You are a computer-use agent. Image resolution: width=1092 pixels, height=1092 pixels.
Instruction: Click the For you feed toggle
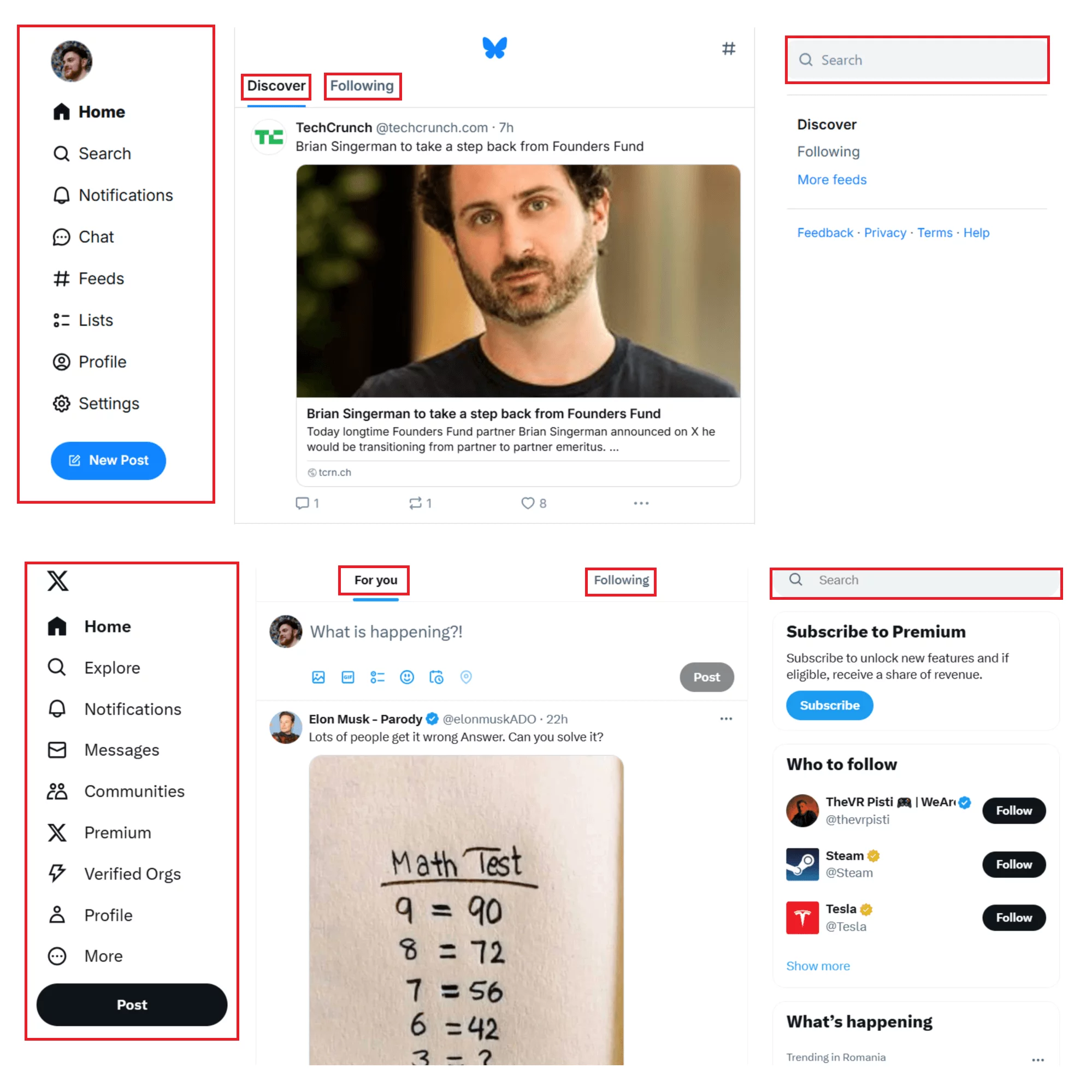click(375, 580)
